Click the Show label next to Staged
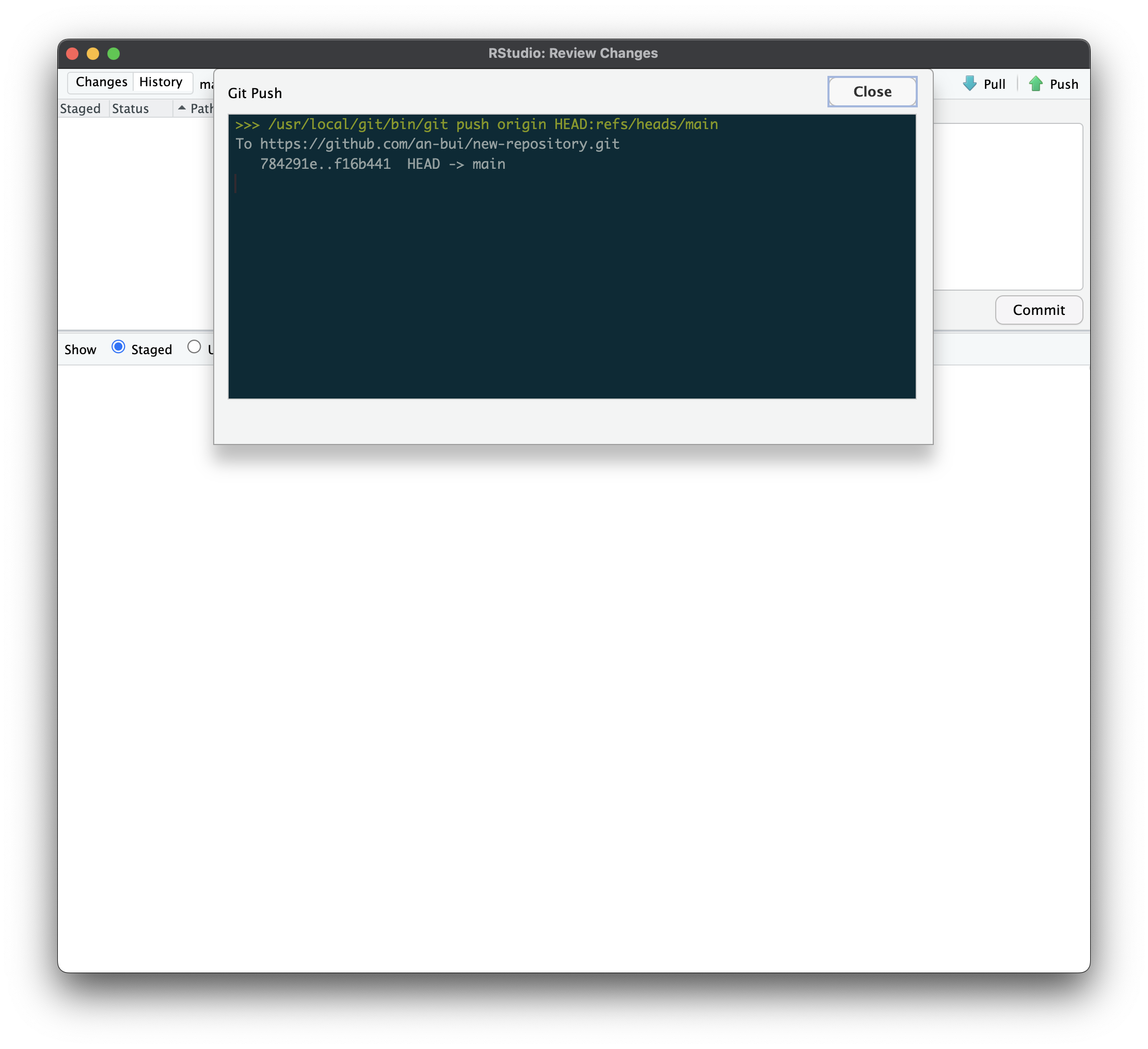This screenshot has width=1148, height=1049. click(81, 349)
